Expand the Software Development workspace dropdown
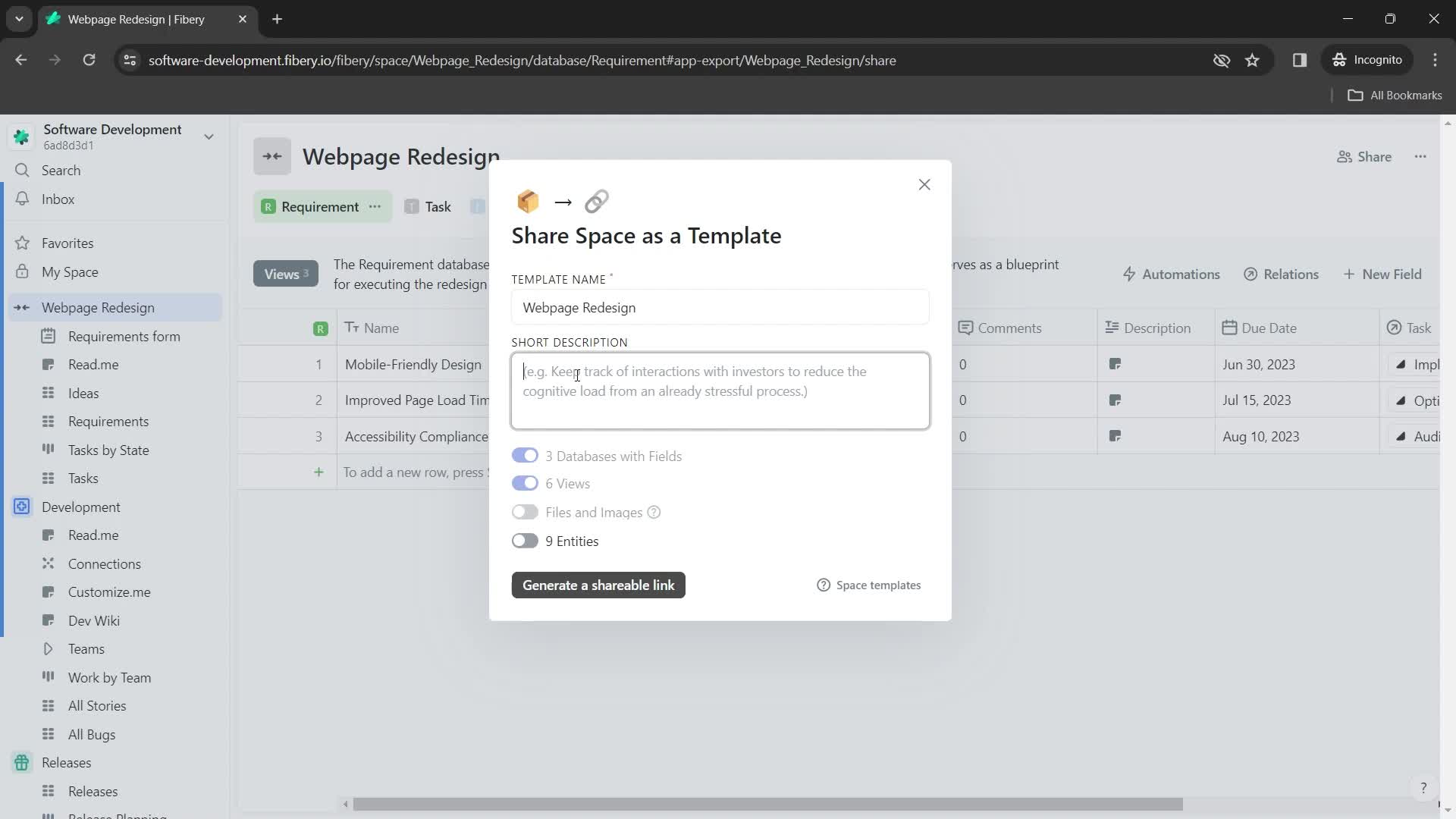Image resolution: width=1456 pixels, height=819 pixels. 208,136
